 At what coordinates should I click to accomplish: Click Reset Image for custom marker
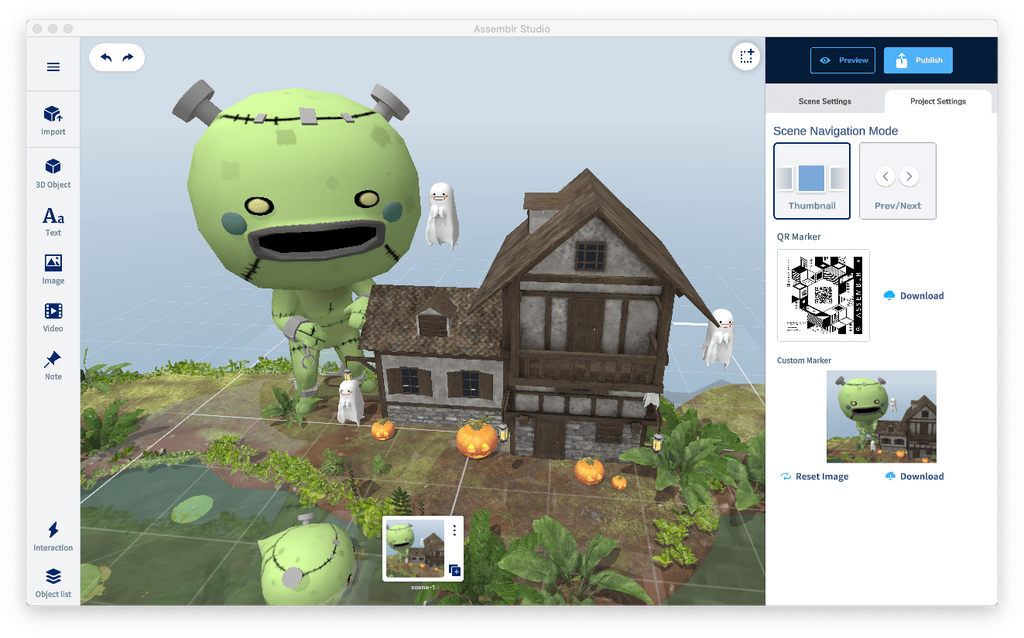tap(815, 477)
